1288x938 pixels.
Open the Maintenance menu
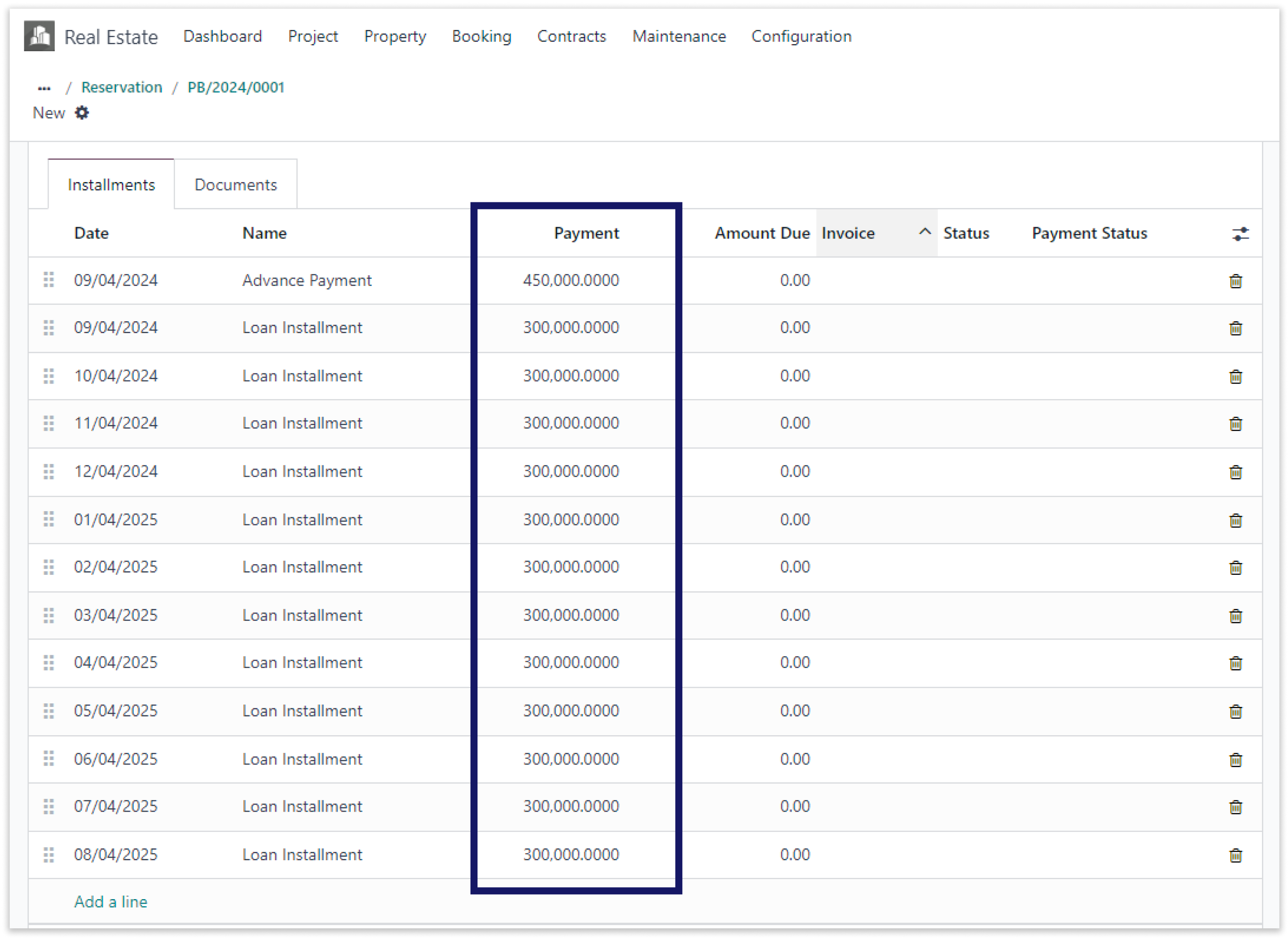[x=678, y=36]
